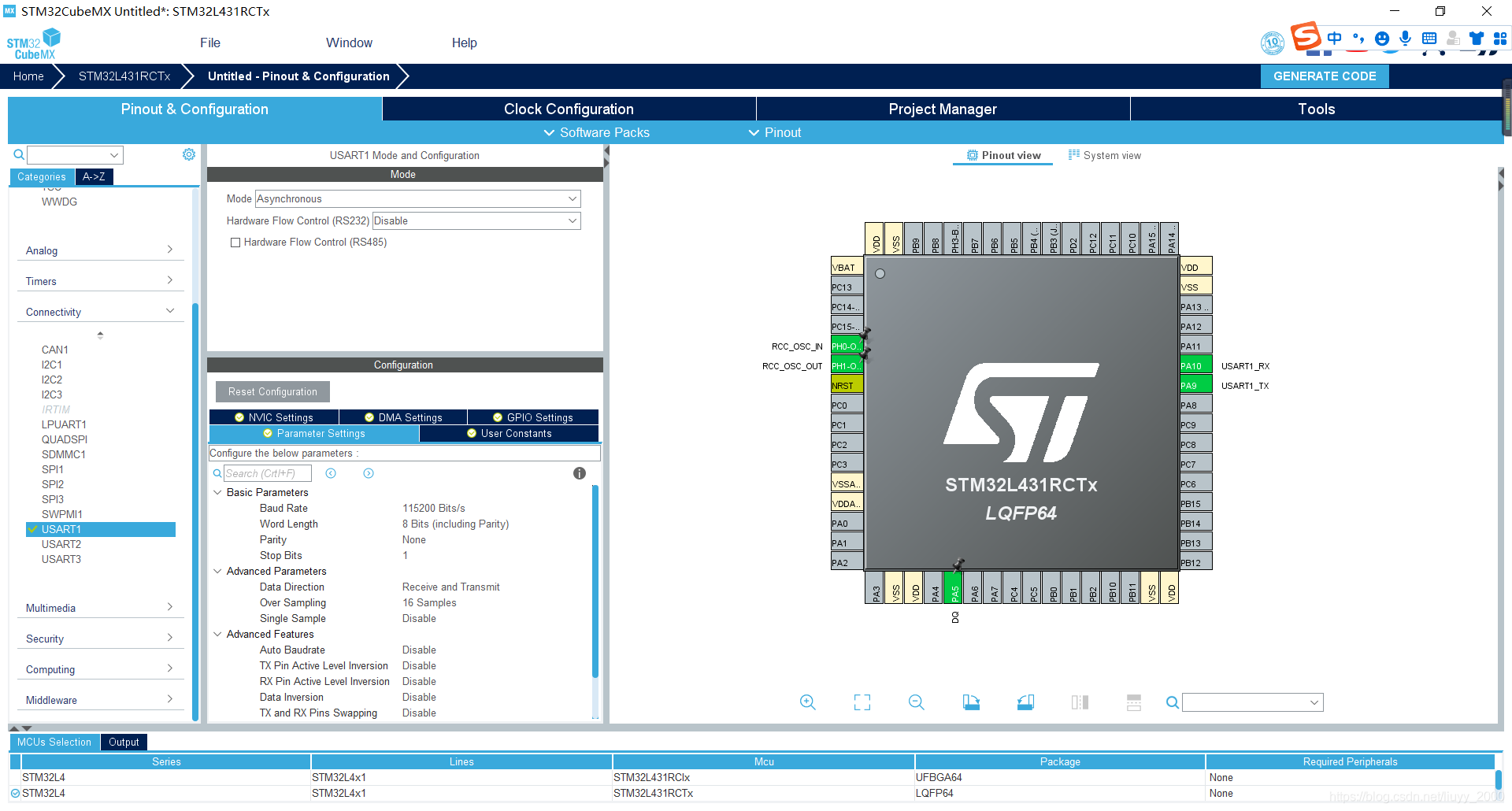The width and height of the screenshot is (1512, 811).
Task: Open Sogou skin shirt icon
Action: click(1477, 38)
